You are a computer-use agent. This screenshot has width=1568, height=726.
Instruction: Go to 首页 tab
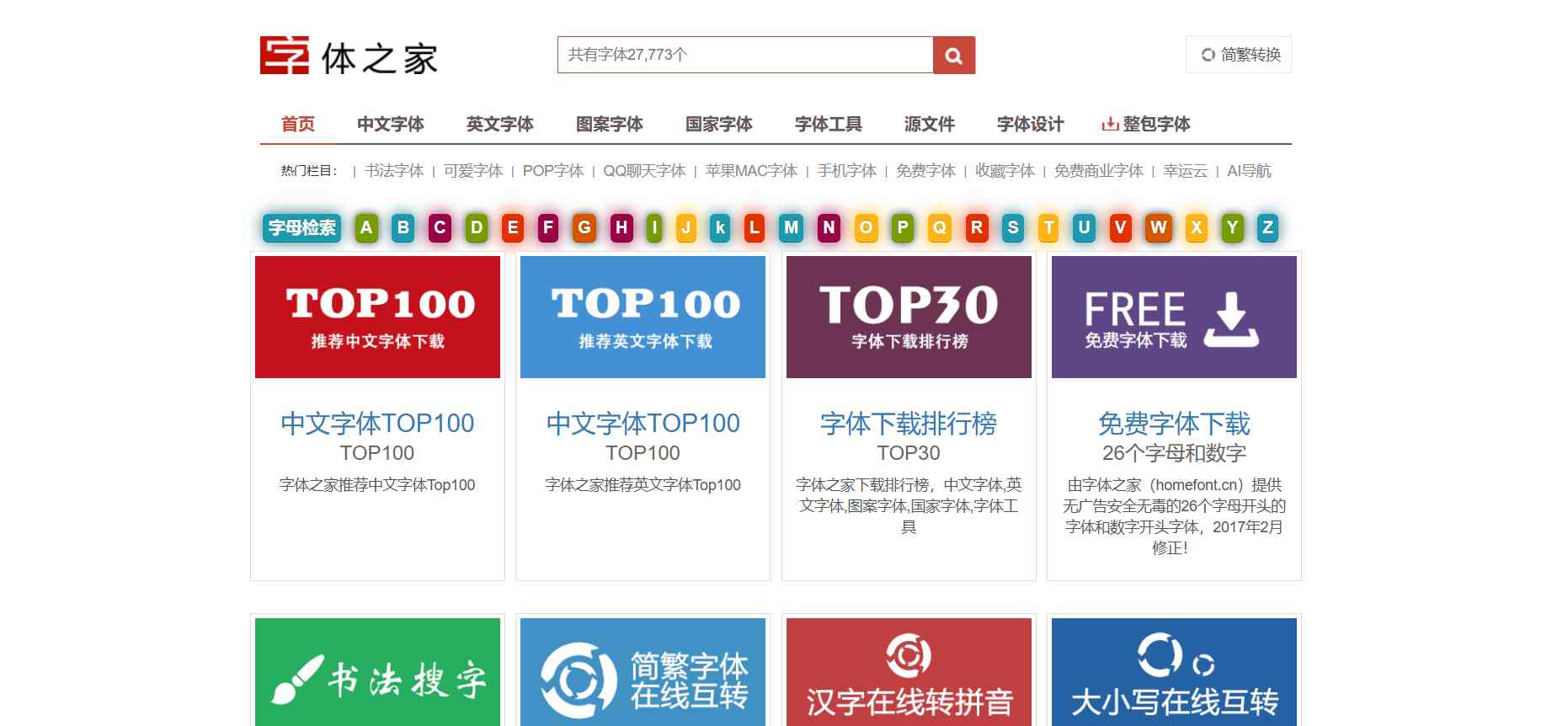coord(298,125)
